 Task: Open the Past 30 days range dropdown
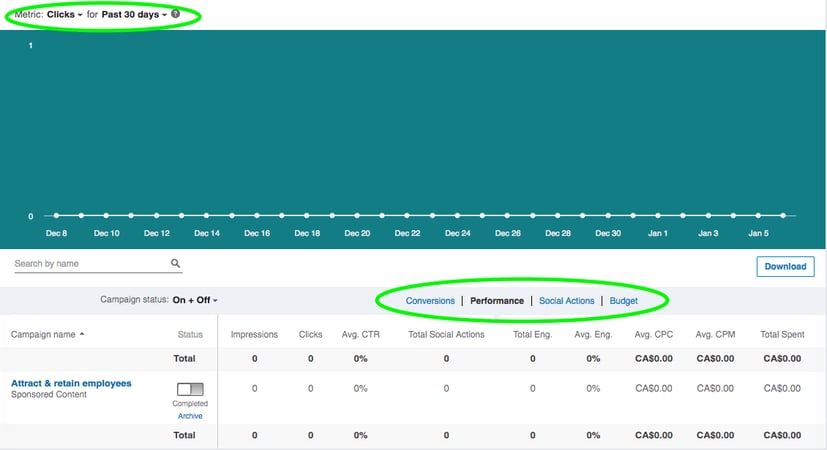tap(134, 14)
